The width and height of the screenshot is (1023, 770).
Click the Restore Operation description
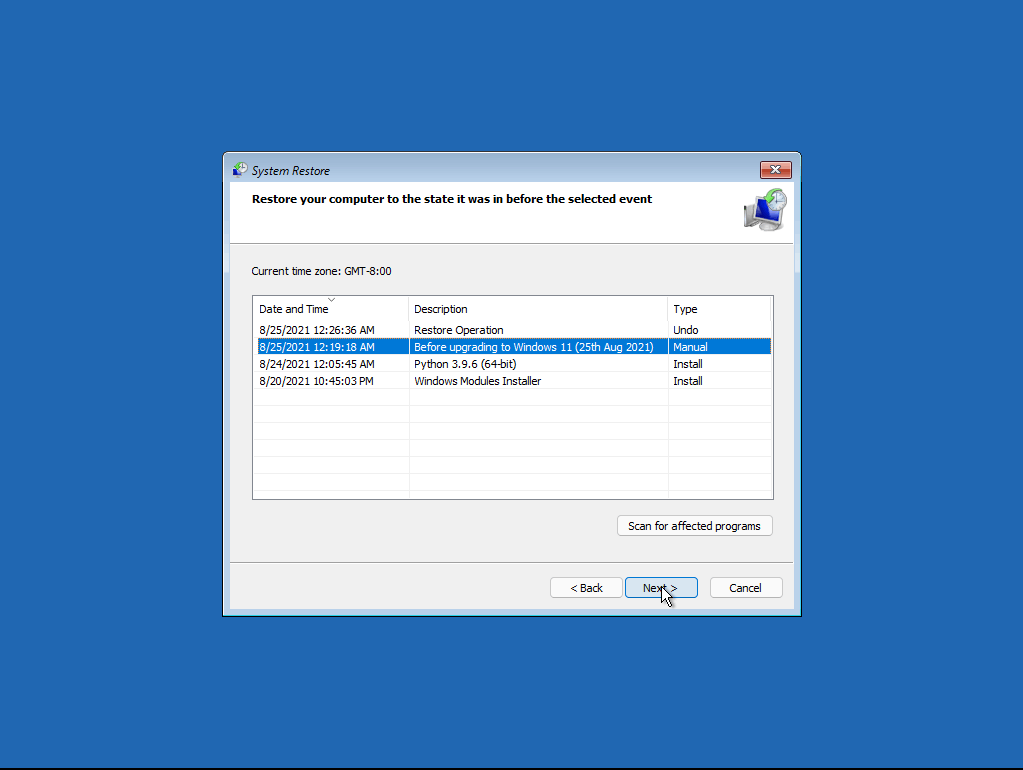point(459,330)
